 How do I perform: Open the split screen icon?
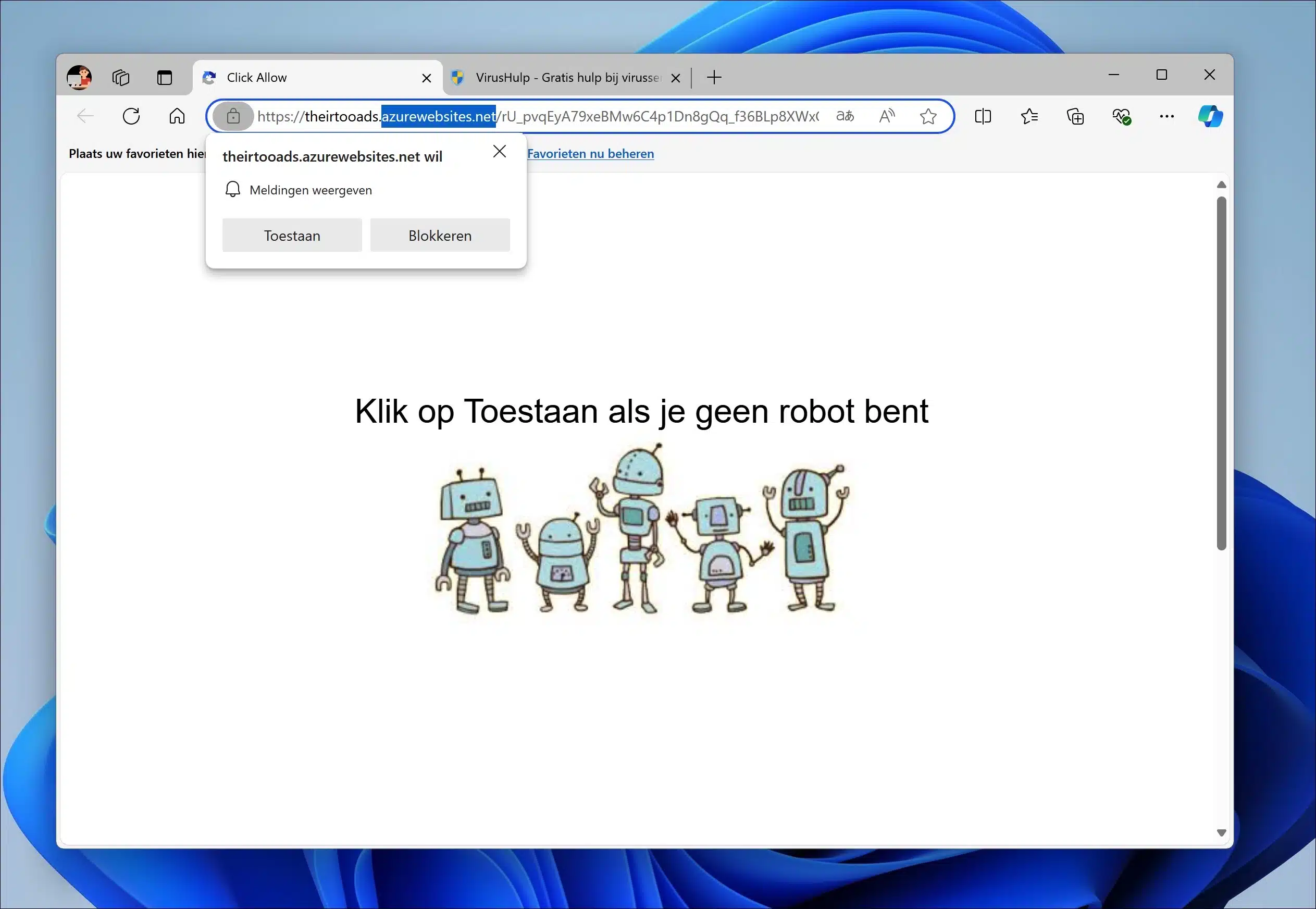(983, 116)
